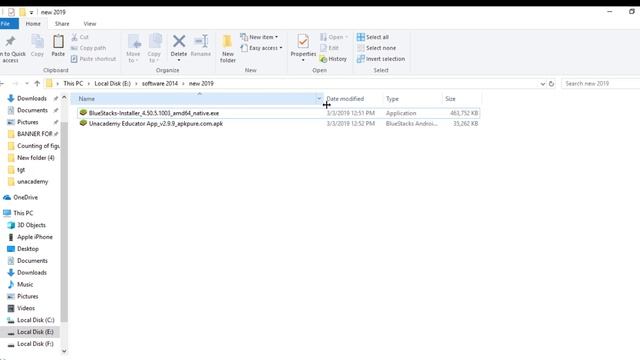
Task: Switch to the Share ribbon tab
Action: coord(62,24)
